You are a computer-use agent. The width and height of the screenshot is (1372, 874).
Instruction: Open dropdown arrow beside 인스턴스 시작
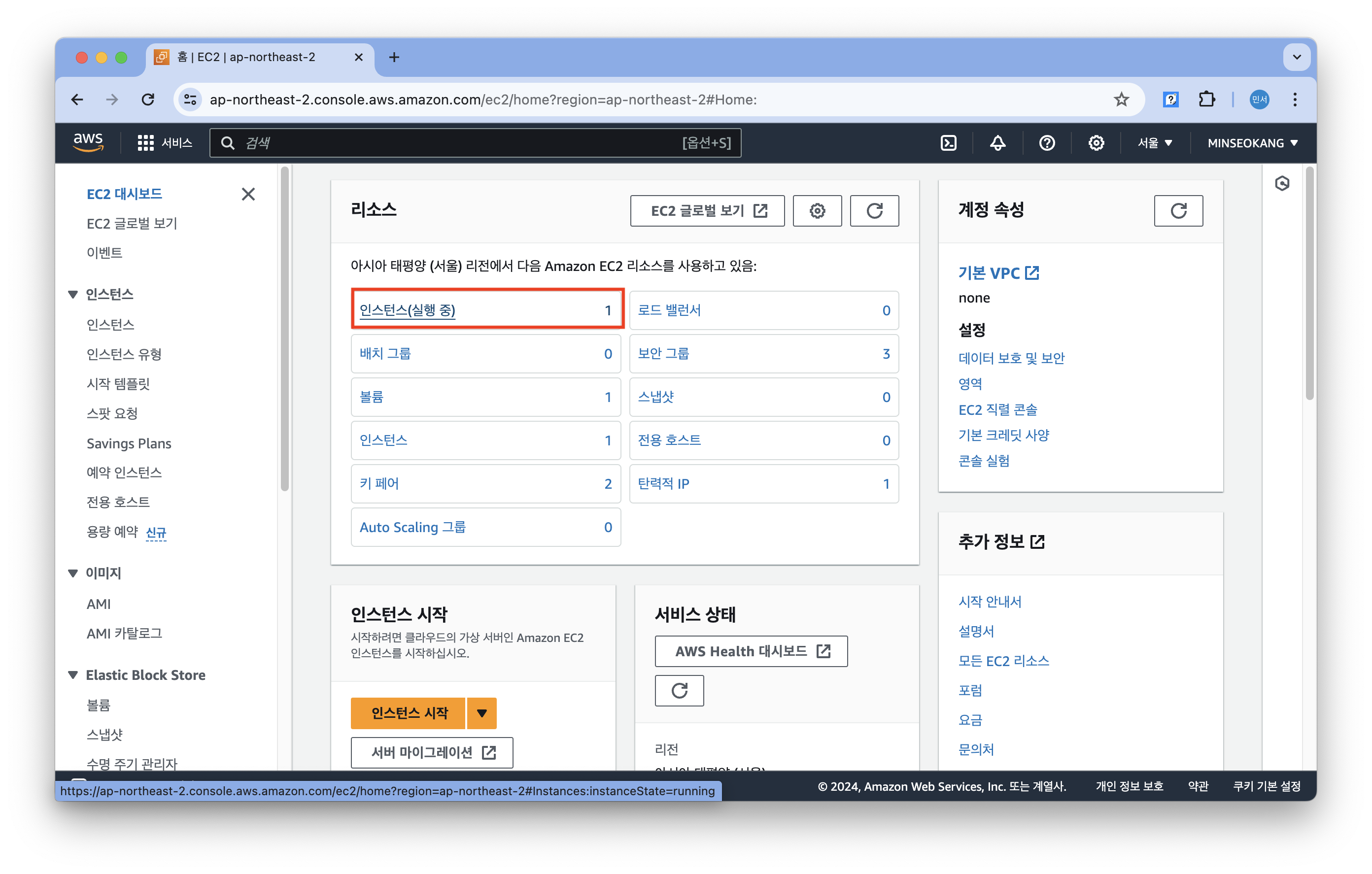click(x=482, y=713)
